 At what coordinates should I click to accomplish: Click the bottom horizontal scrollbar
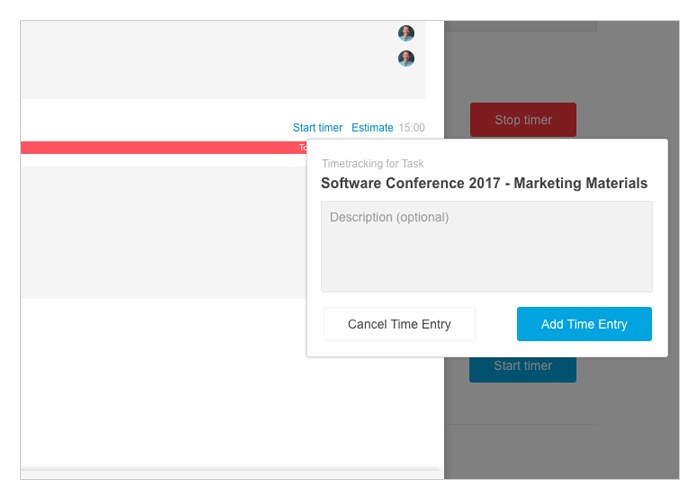coord(231,471)
